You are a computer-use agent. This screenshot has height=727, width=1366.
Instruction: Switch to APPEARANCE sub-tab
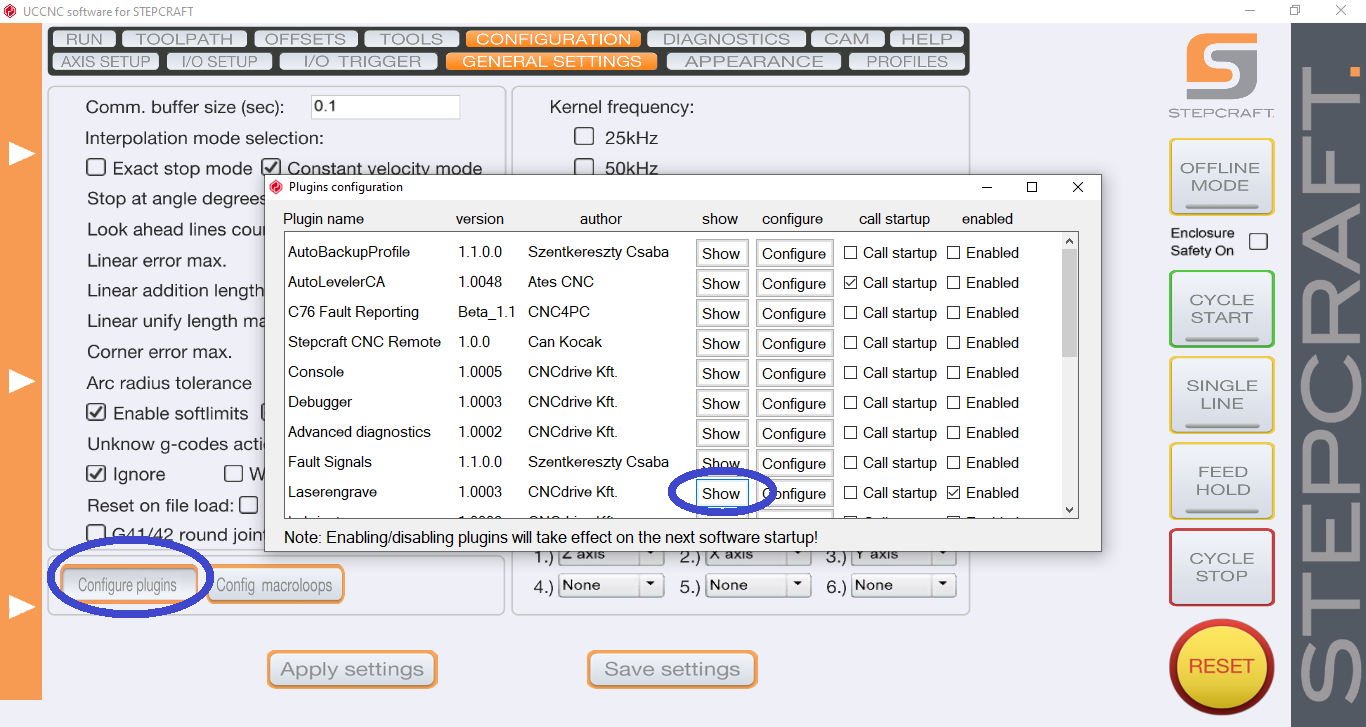click(754, 61)
